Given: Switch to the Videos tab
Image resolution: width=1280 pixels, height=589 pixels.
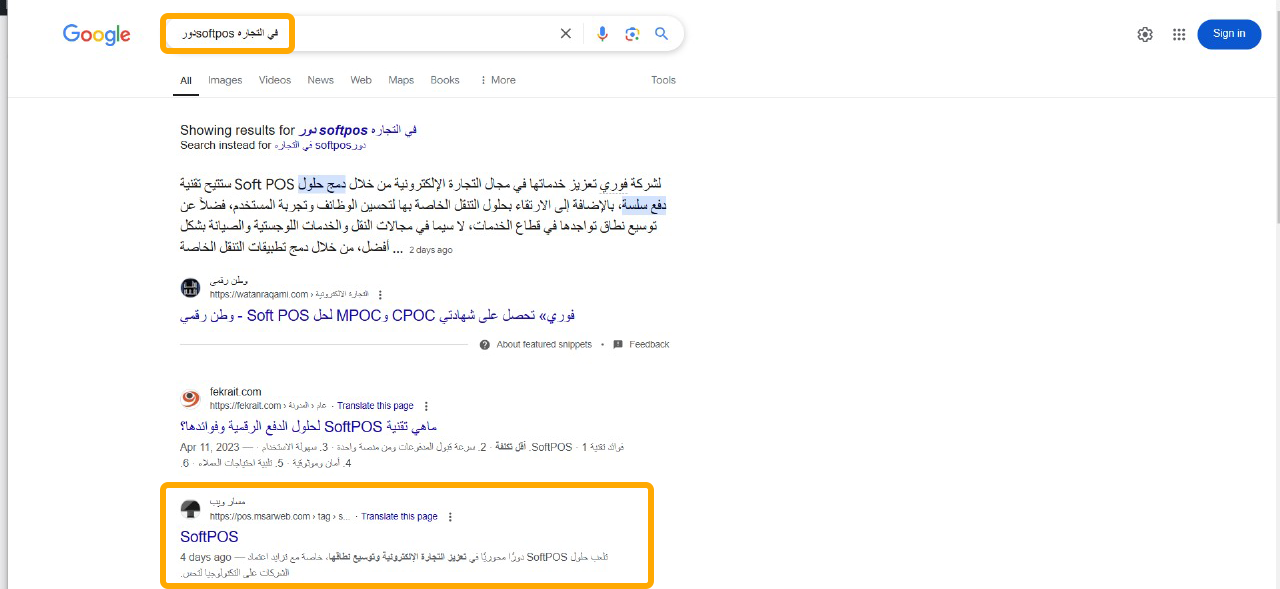Looking at the screenshot, I should click(x=275, y=80).
